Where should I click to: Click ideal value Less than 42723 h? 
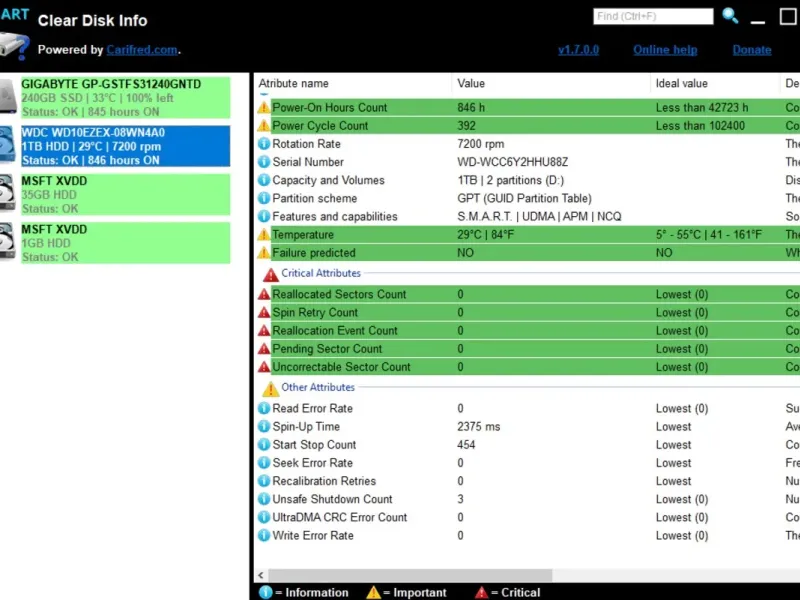coord(702,108)
